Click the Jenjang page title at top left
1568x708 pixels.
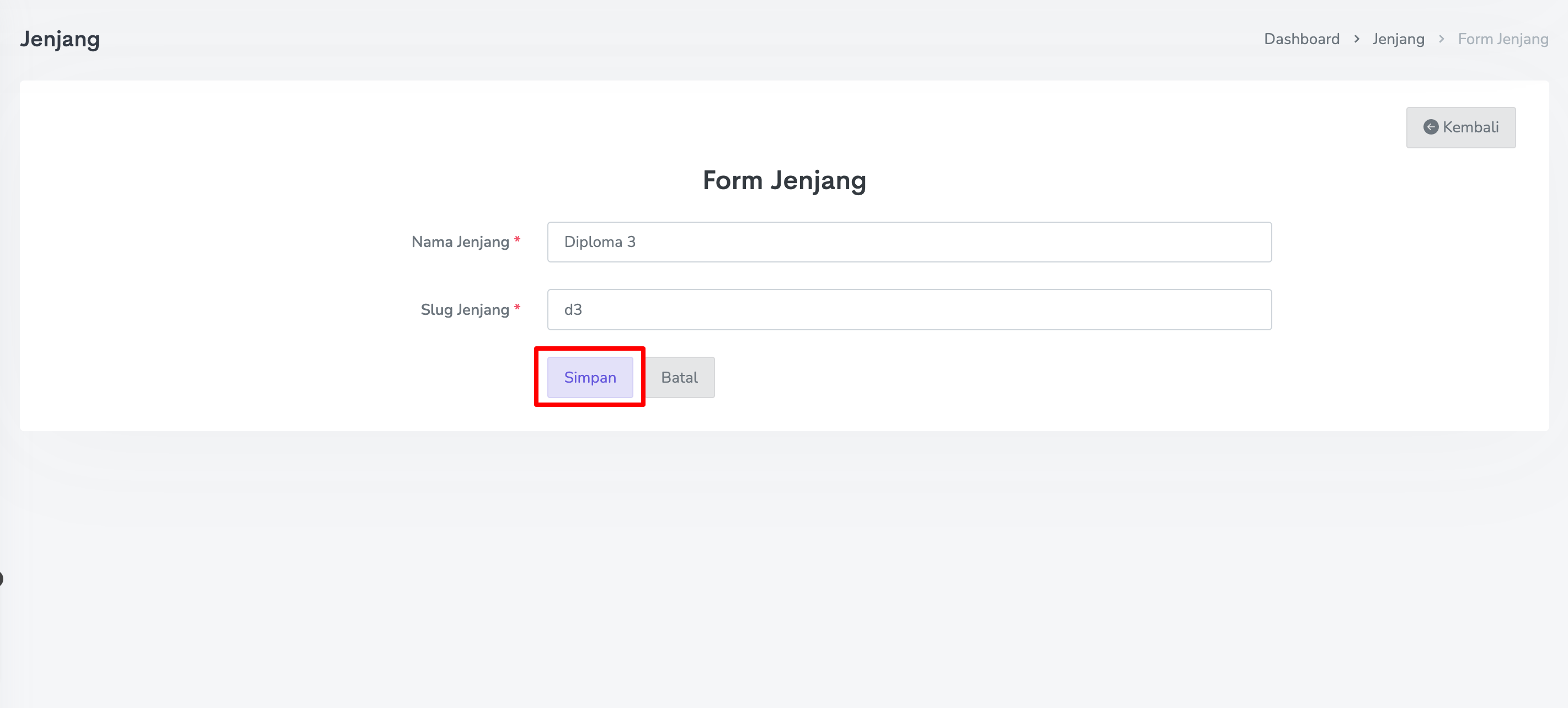tap(60, 39)
